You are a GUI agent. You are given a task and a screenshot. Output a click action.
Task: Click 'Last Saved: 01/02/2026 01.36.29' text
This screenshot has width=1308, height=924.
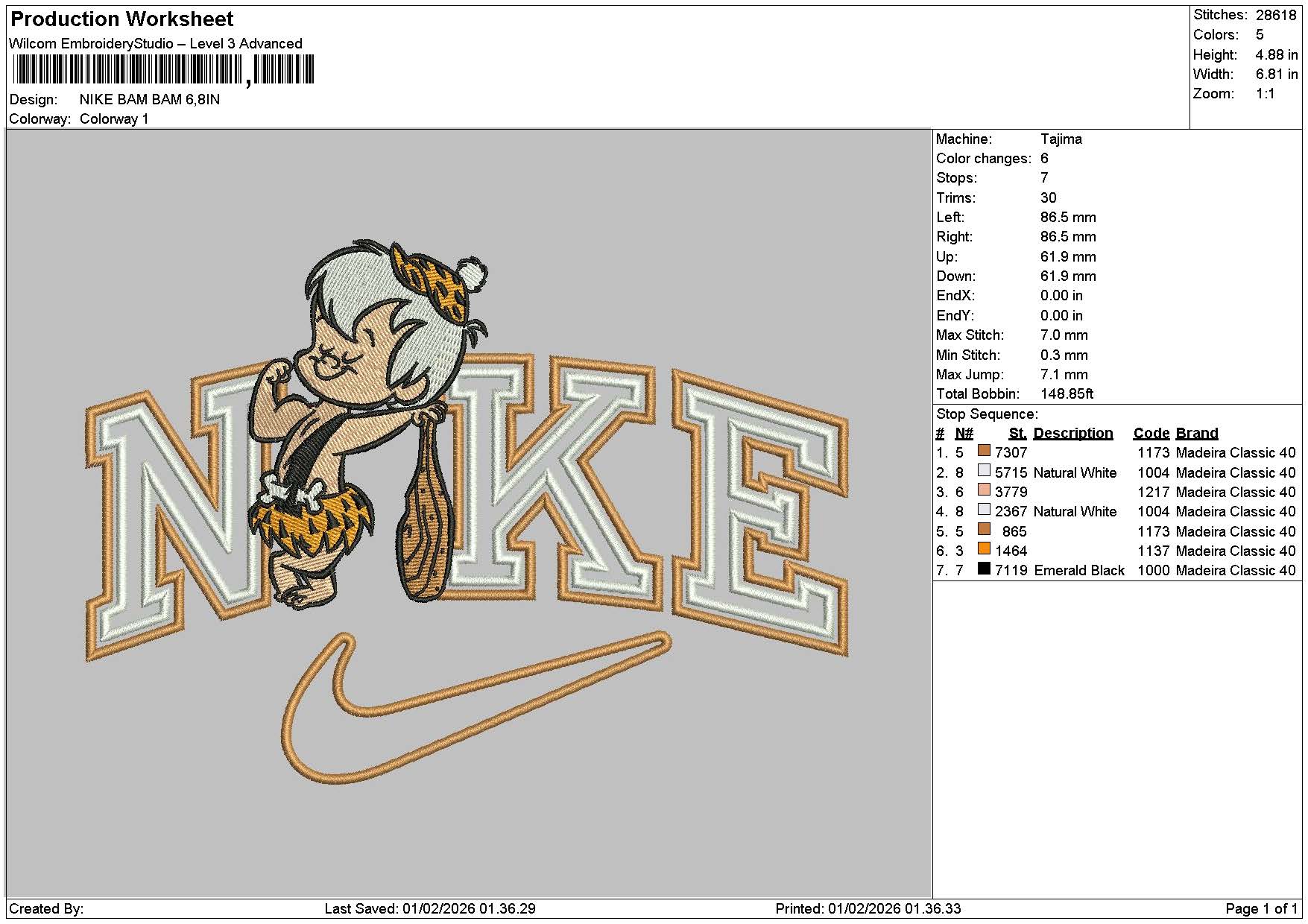(x=430, y=908)
